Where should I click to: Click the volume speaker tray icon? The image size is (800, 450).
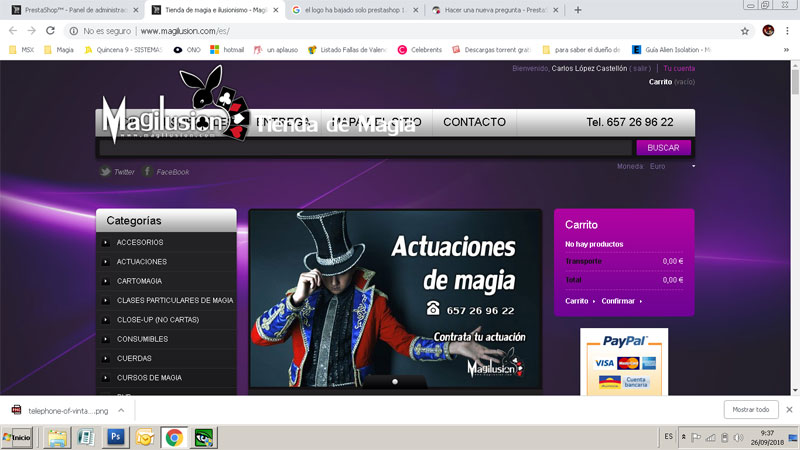(x=738, y=438)
